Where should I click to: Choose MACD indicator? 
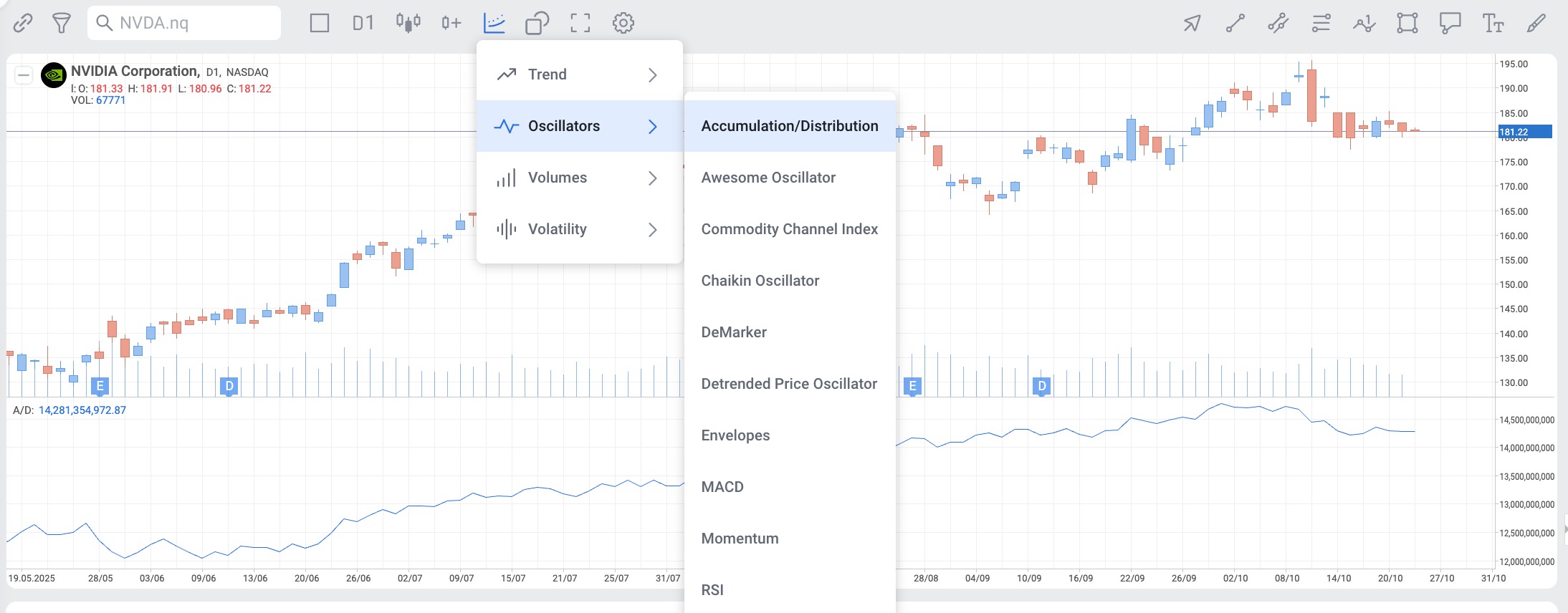(722, 487)
